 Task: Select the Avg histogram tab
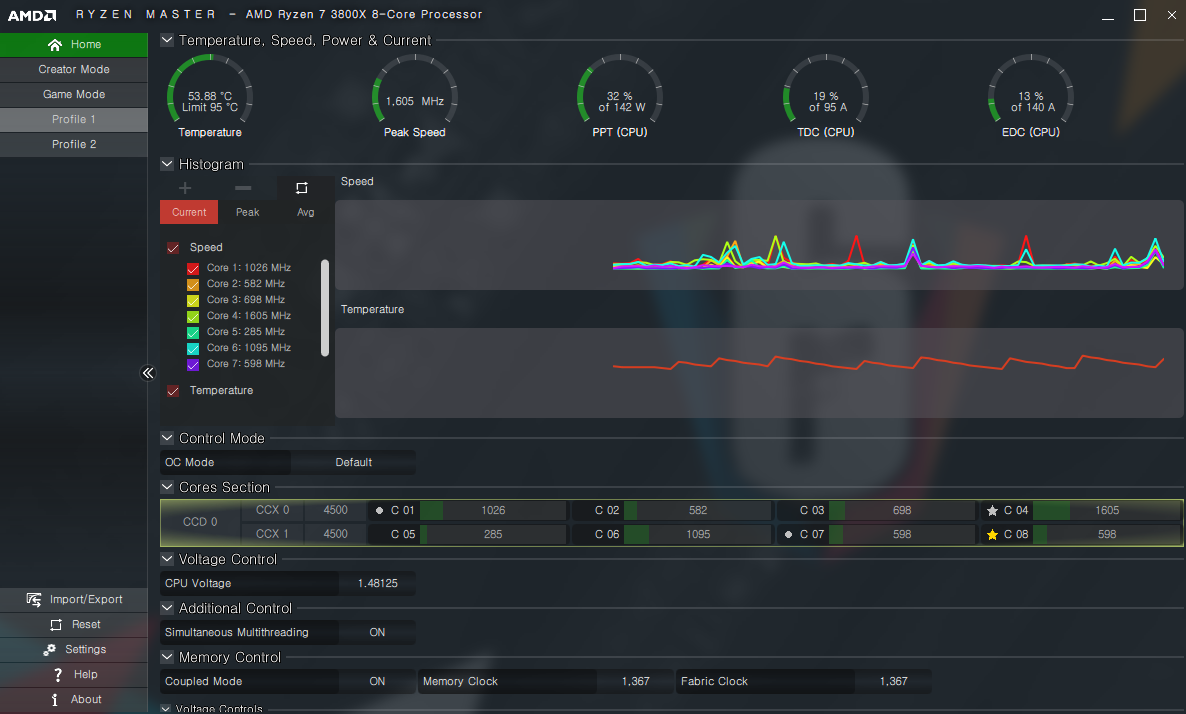tap(306, 213)
